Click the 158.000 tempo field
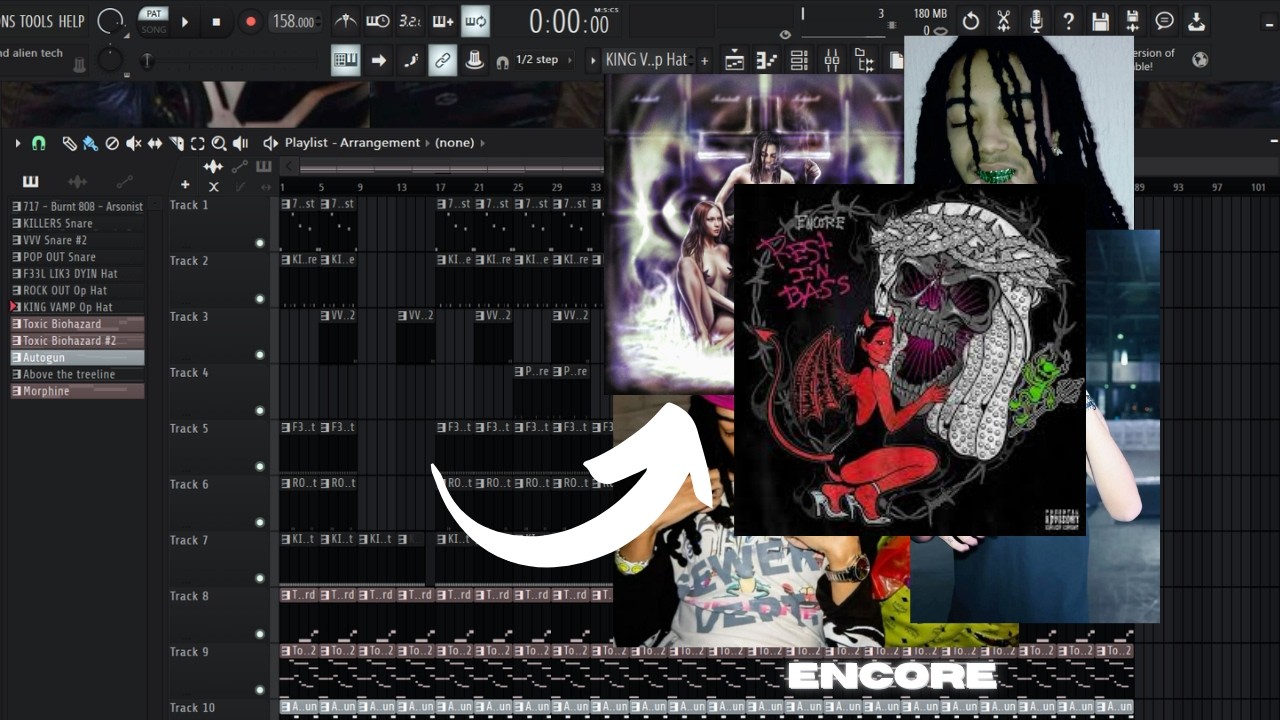Image resolution: width=1280 pixels, height=720 pixels. point(295,21)
